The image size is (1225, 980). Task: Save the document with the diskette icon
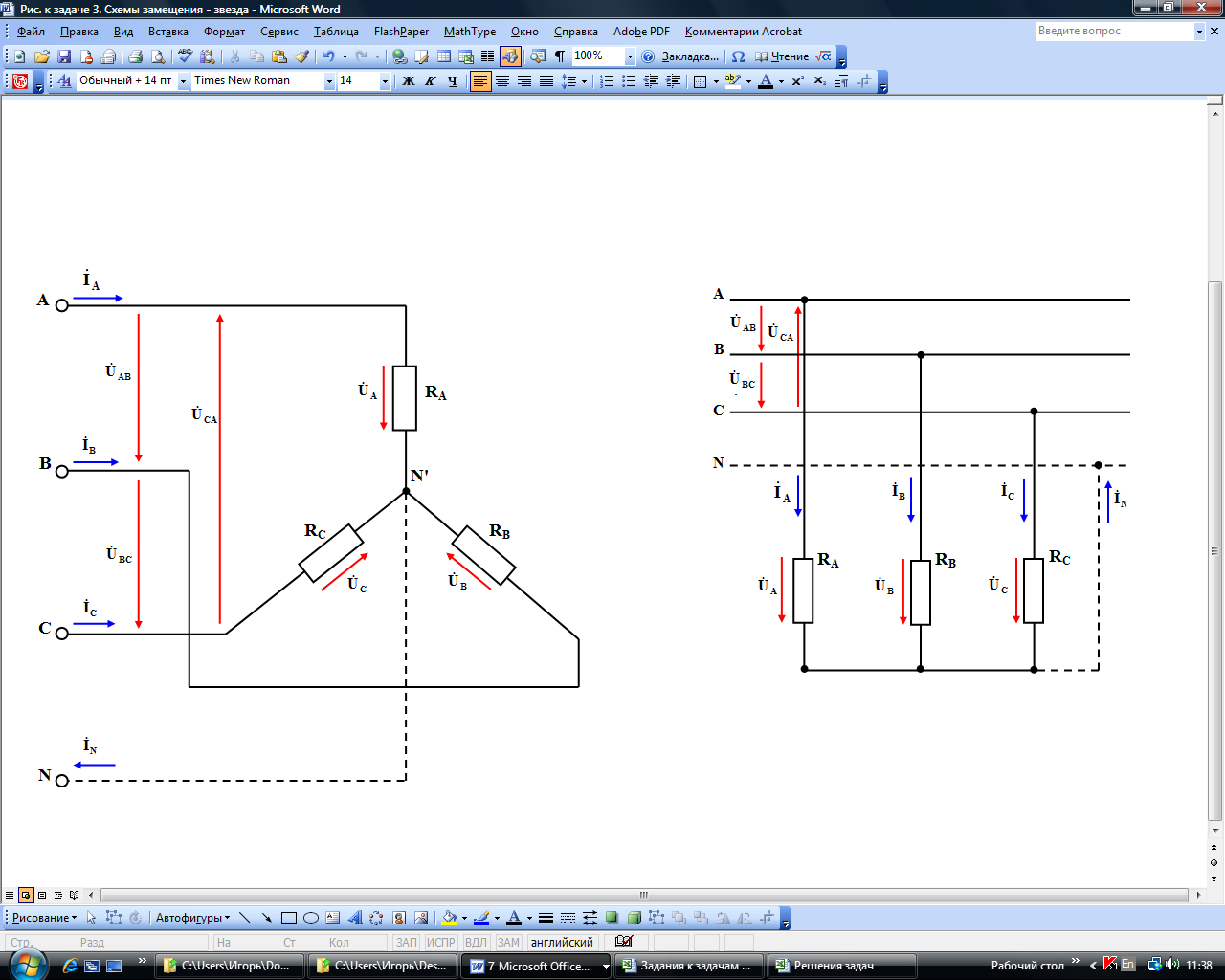click(64, 56)
